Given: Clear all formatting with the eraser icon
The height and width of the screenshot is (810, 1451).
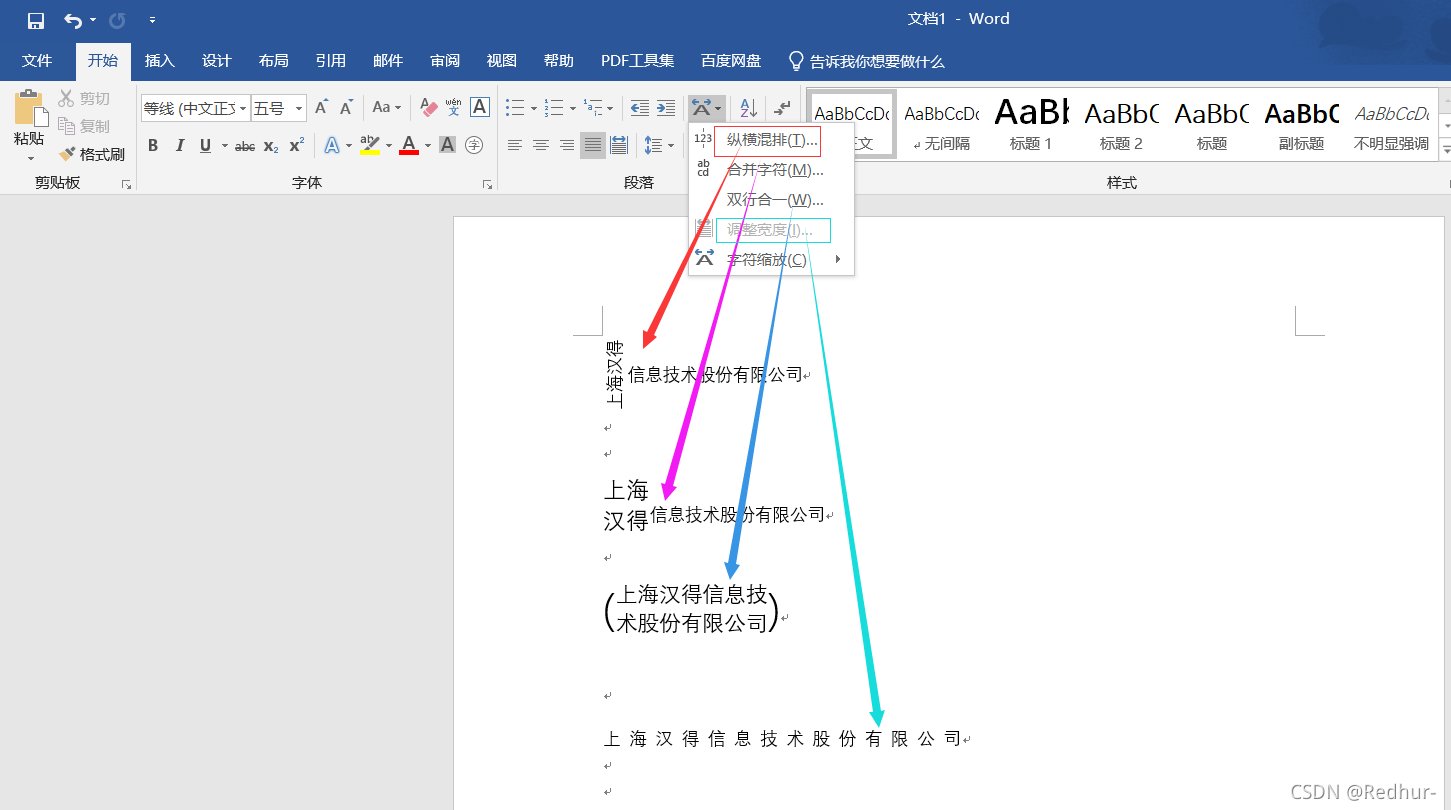Looking at the screenshot, I should coord(429,108).
